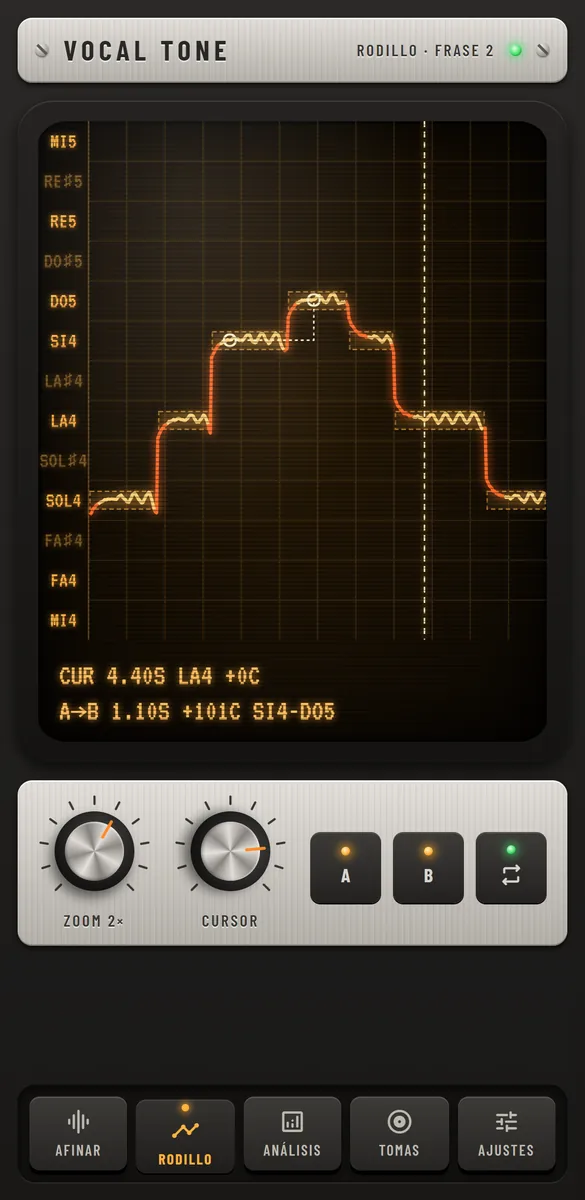Select the FA4 pitch label

[x=63, y=580]
